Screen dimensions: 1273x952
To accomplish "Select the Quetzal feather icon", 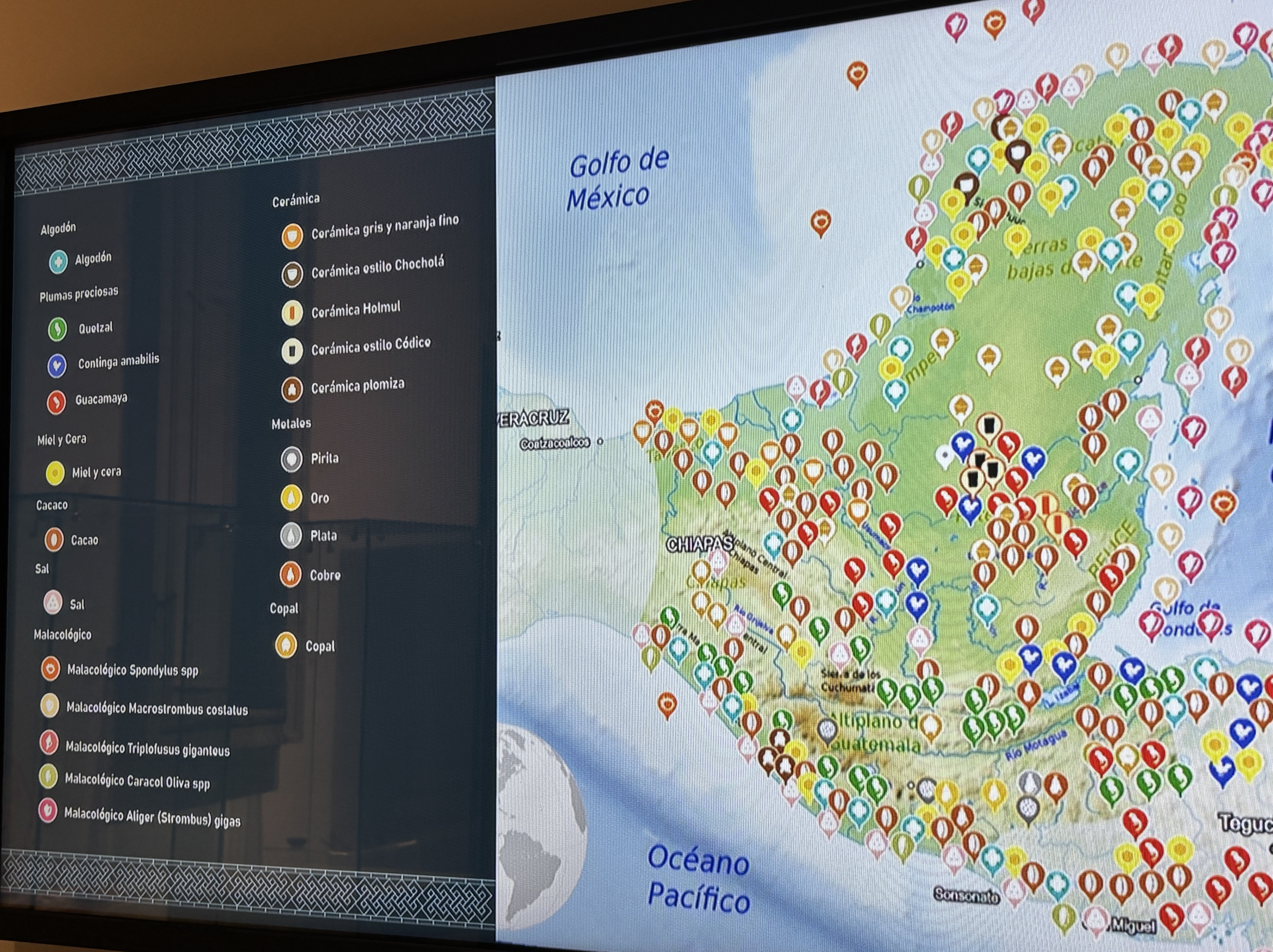I will click(x=57, y=329).
